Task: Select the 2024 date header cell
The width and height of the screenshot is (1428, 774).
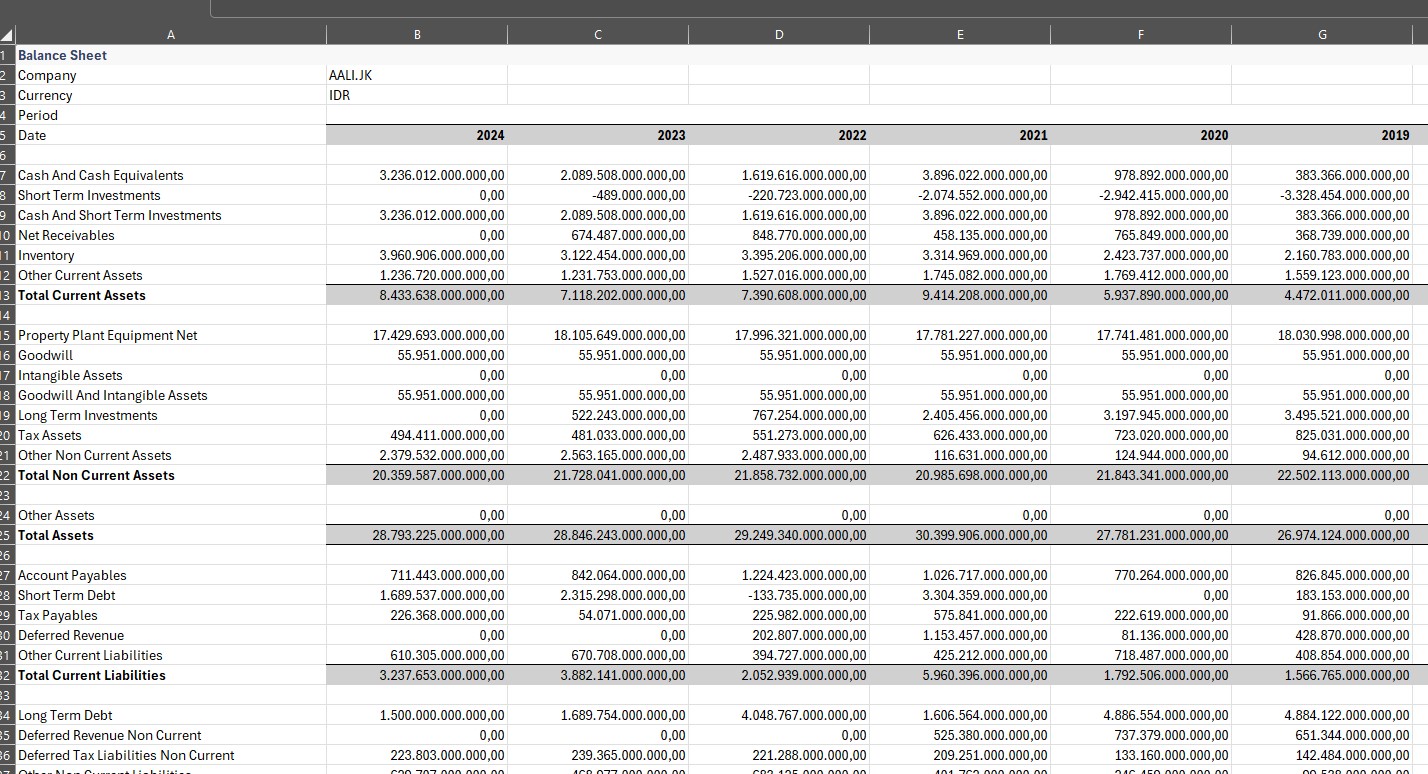Action: pyautogui.click(x=417, y=135)
